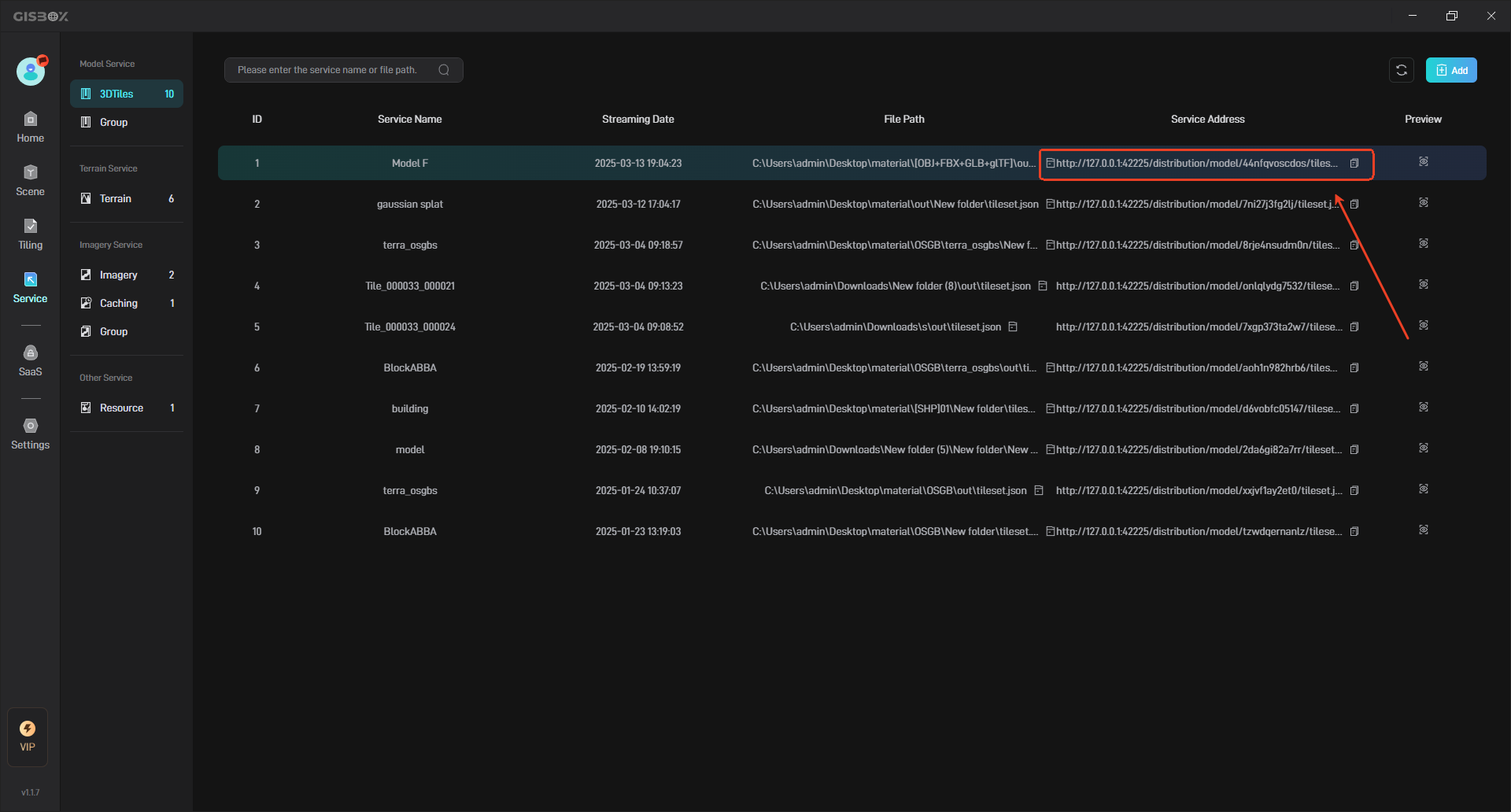
Task: Select the gaussian splat service name
Action: (410, 204)
